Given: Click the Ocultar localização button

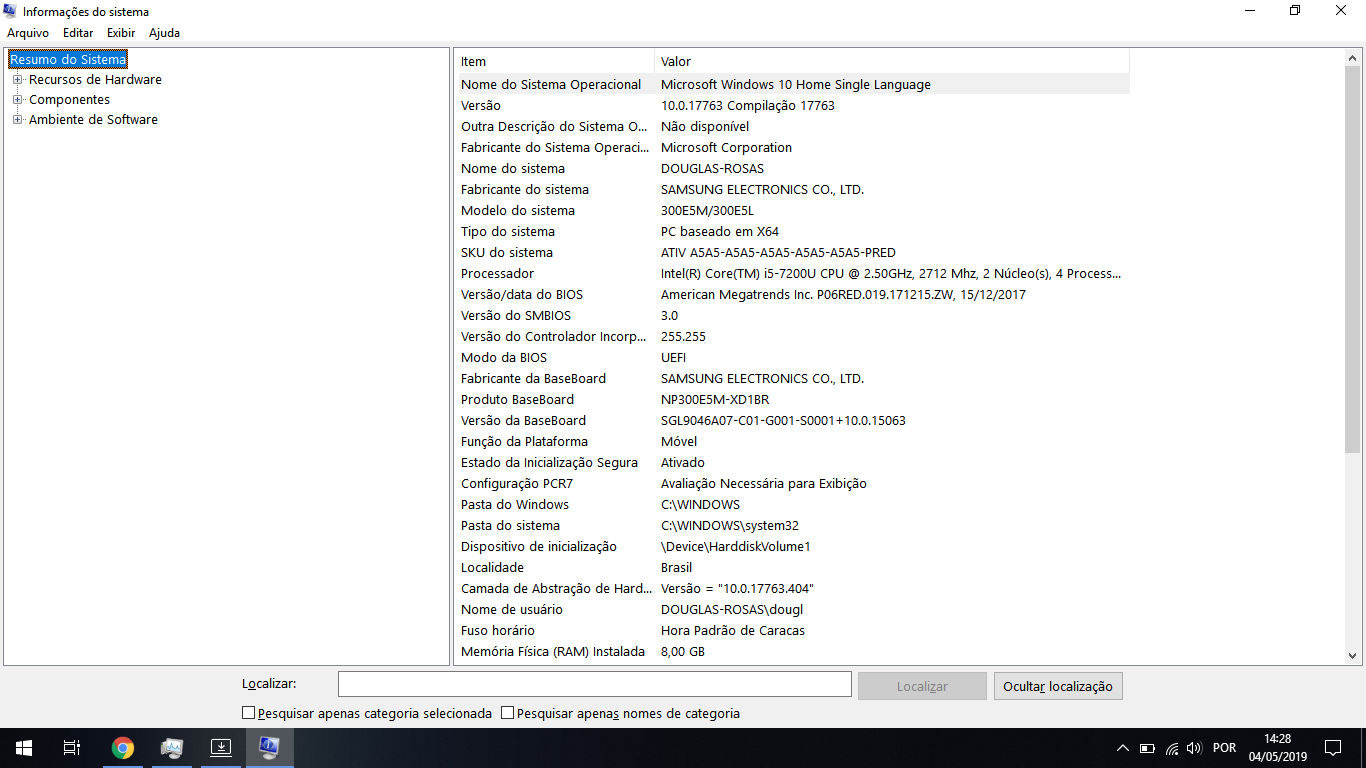Looking at the screenshot, I should (x=1058, y=686).
